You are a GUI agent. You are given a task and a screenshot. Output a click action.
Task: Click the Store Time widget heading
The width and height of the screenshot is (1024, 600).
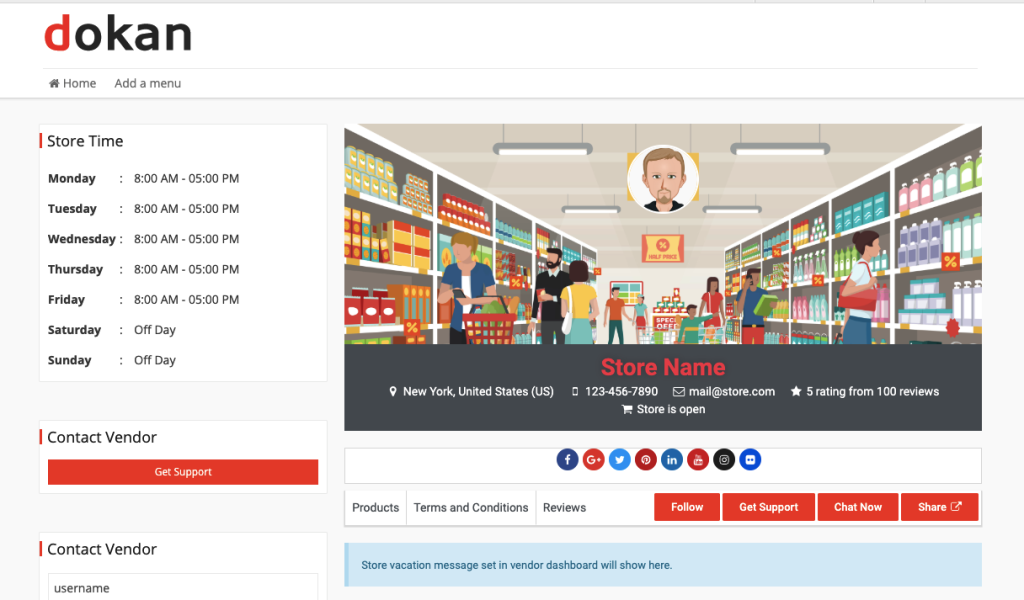point(85,141)
